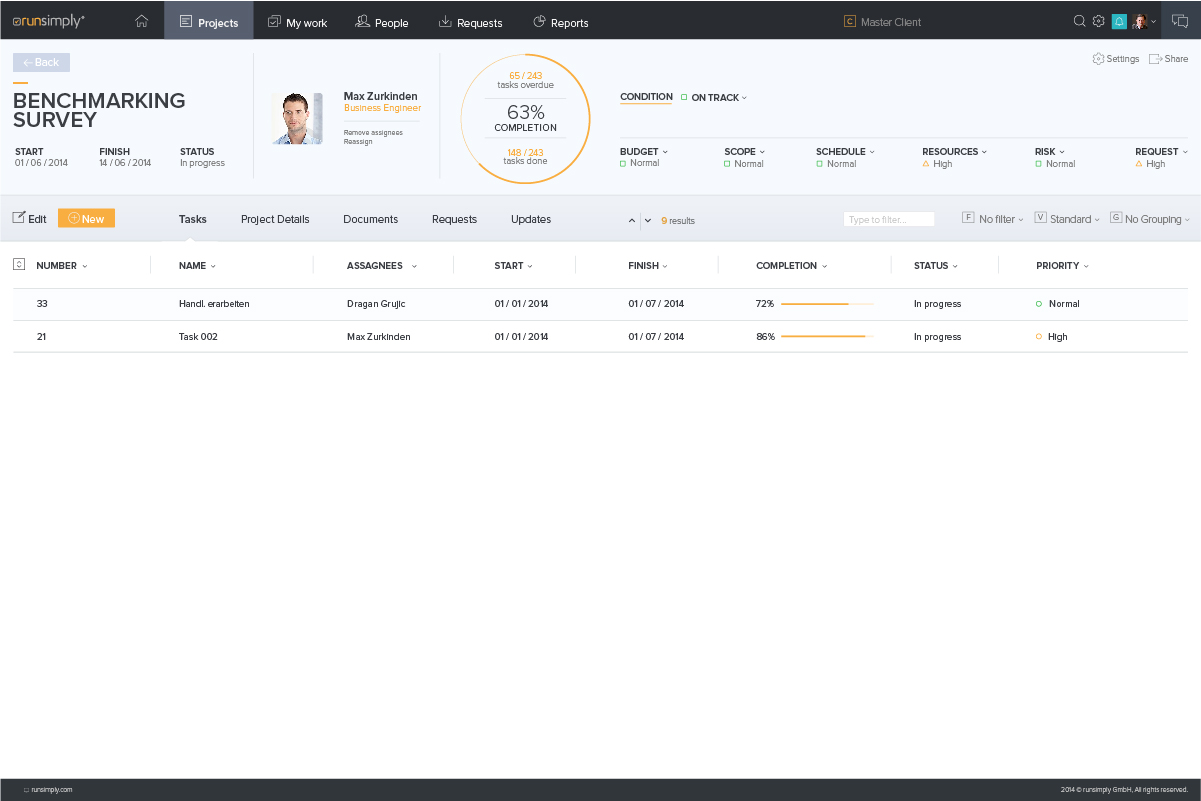Click the Back button
The height and width of the screenshot is (801, 1201).
[41, 62]
